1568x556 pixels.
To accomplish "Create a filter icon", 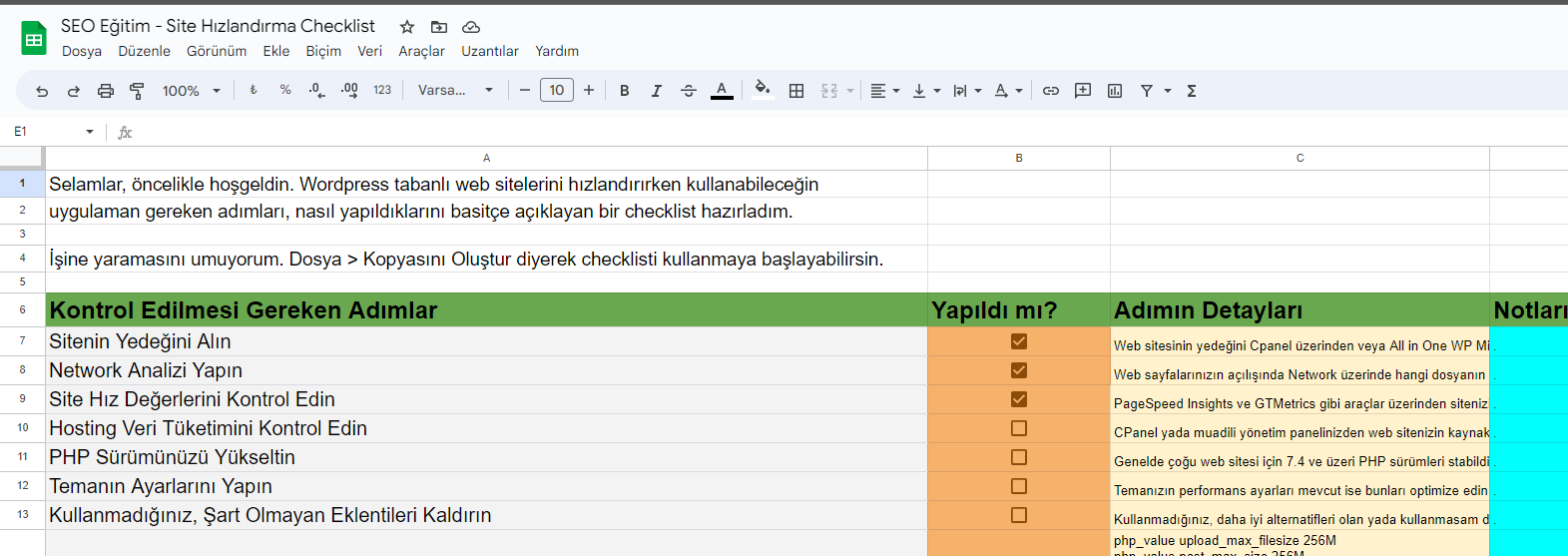I will click(1147, 91).
